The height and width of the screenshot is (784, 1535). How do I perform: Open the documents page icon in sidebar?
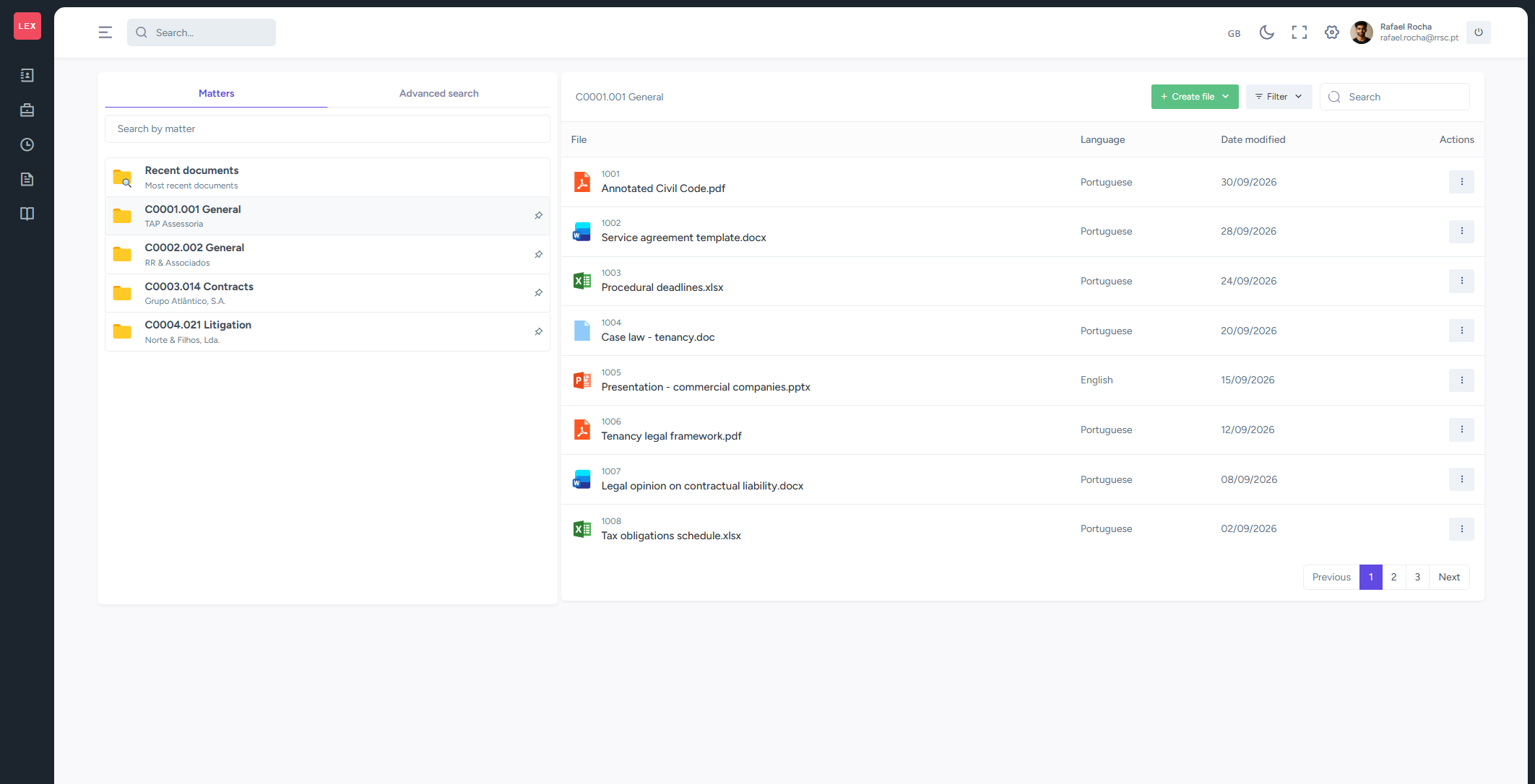point(27,179)
